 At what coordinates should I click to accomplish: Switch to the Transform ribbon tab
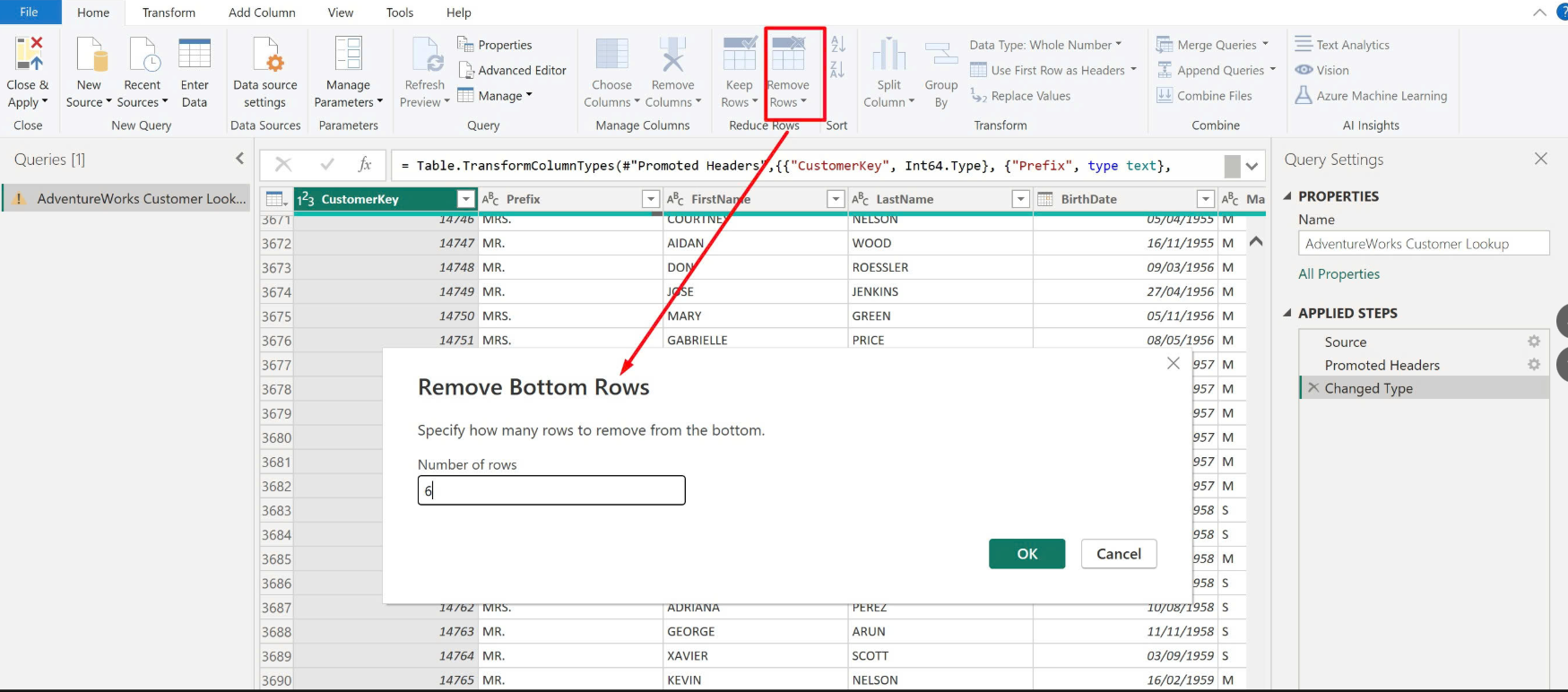pyautogui.click(x=169, y=13)
